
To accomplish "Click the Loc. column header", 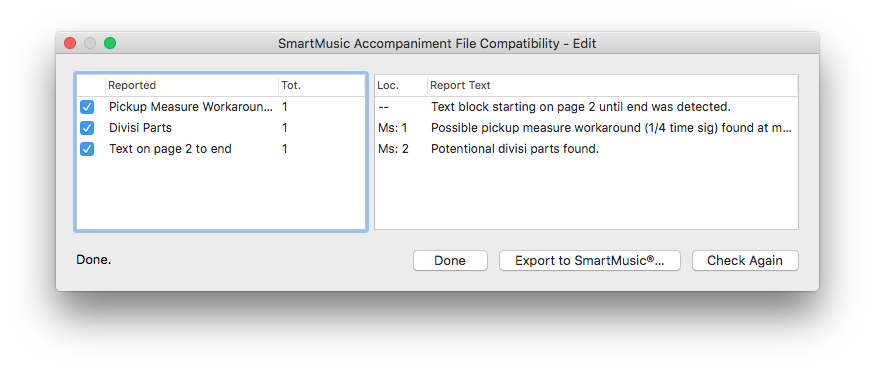I will [401, 85].
